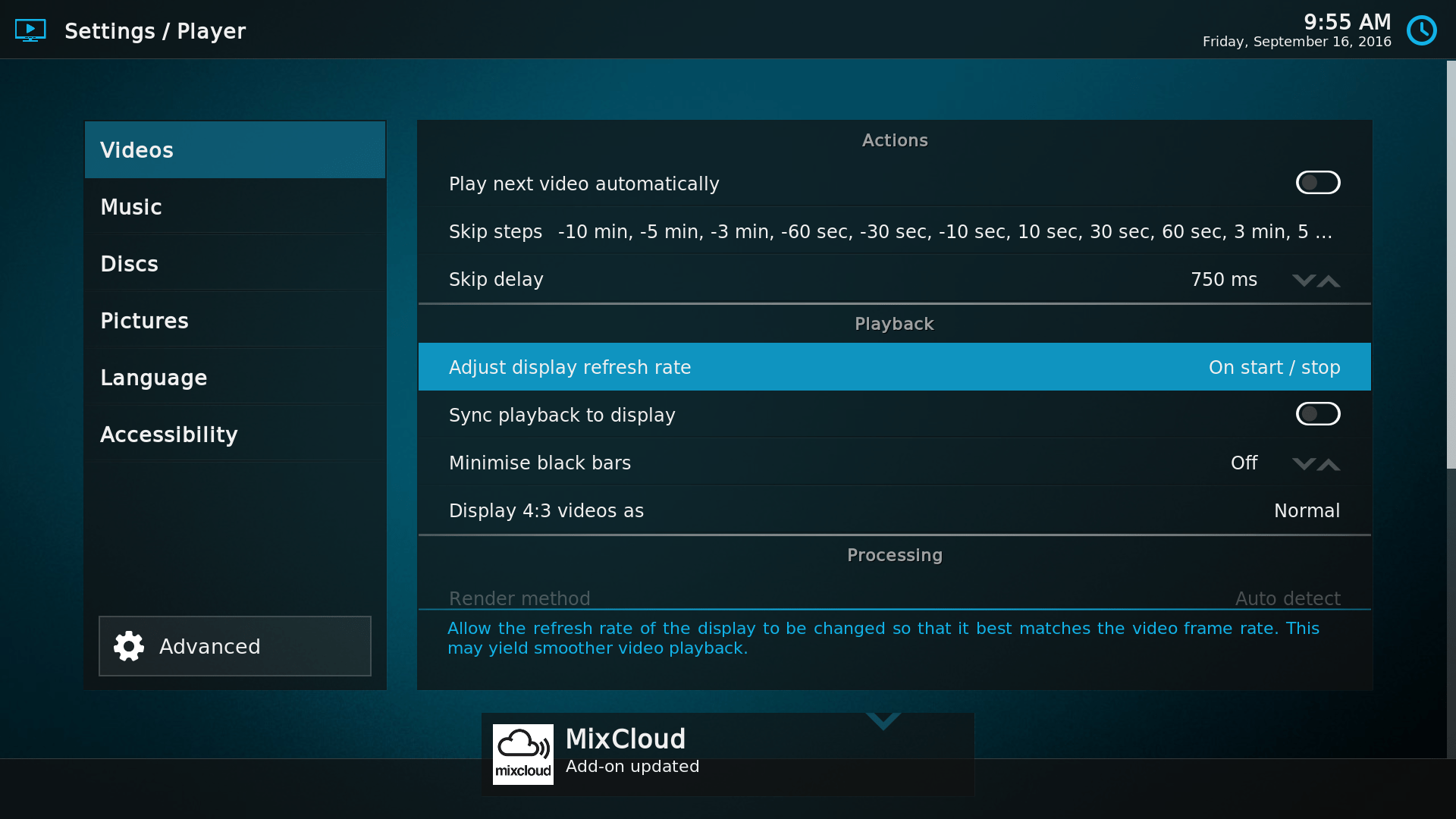Click the up chevron beside Minimise black bars
Screen dimensions: 1456x819
pyautogui.click(x=1329, y=464)
